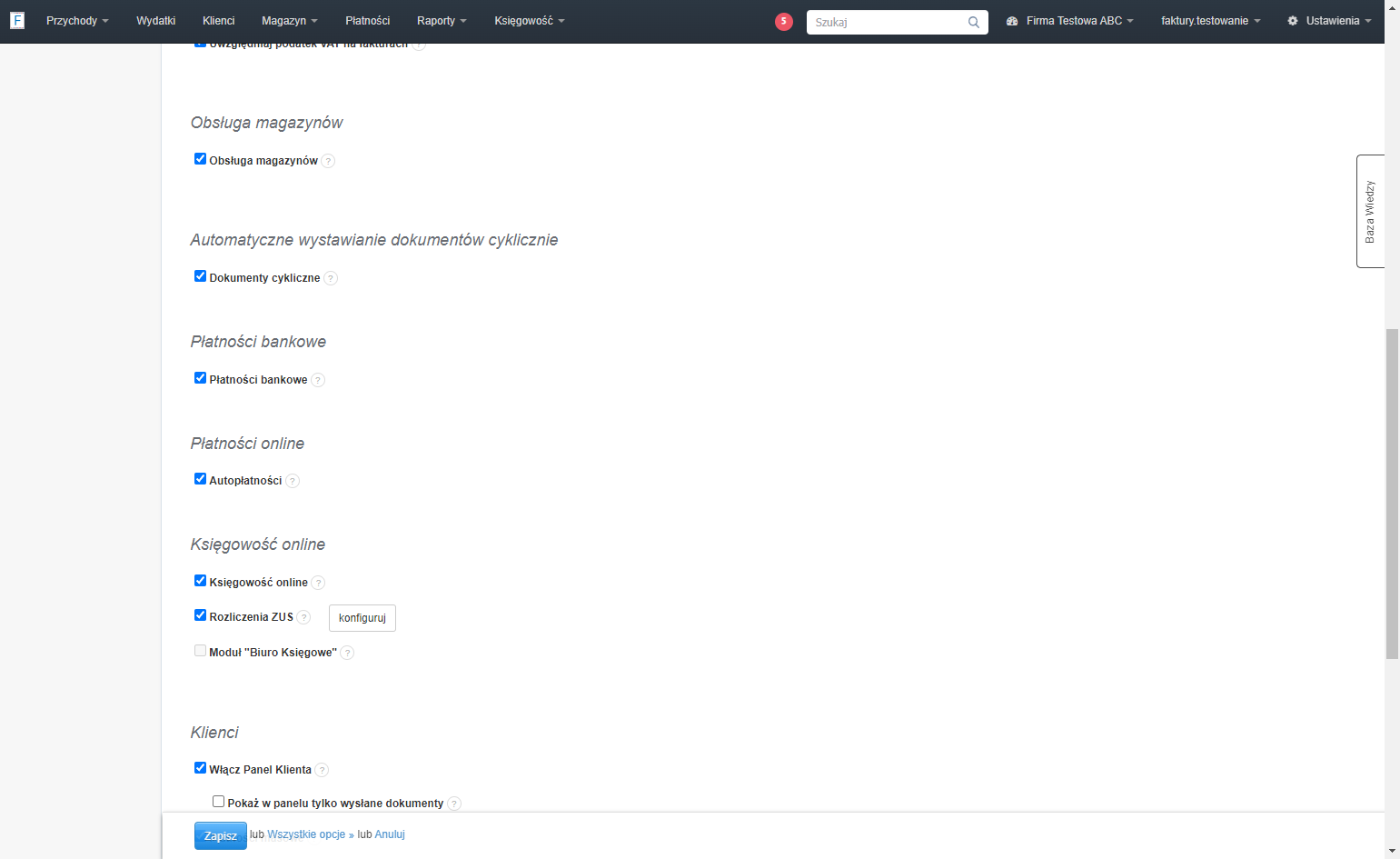Click help icon beside Płatności bankowe checkbox

tap(318, 380)
